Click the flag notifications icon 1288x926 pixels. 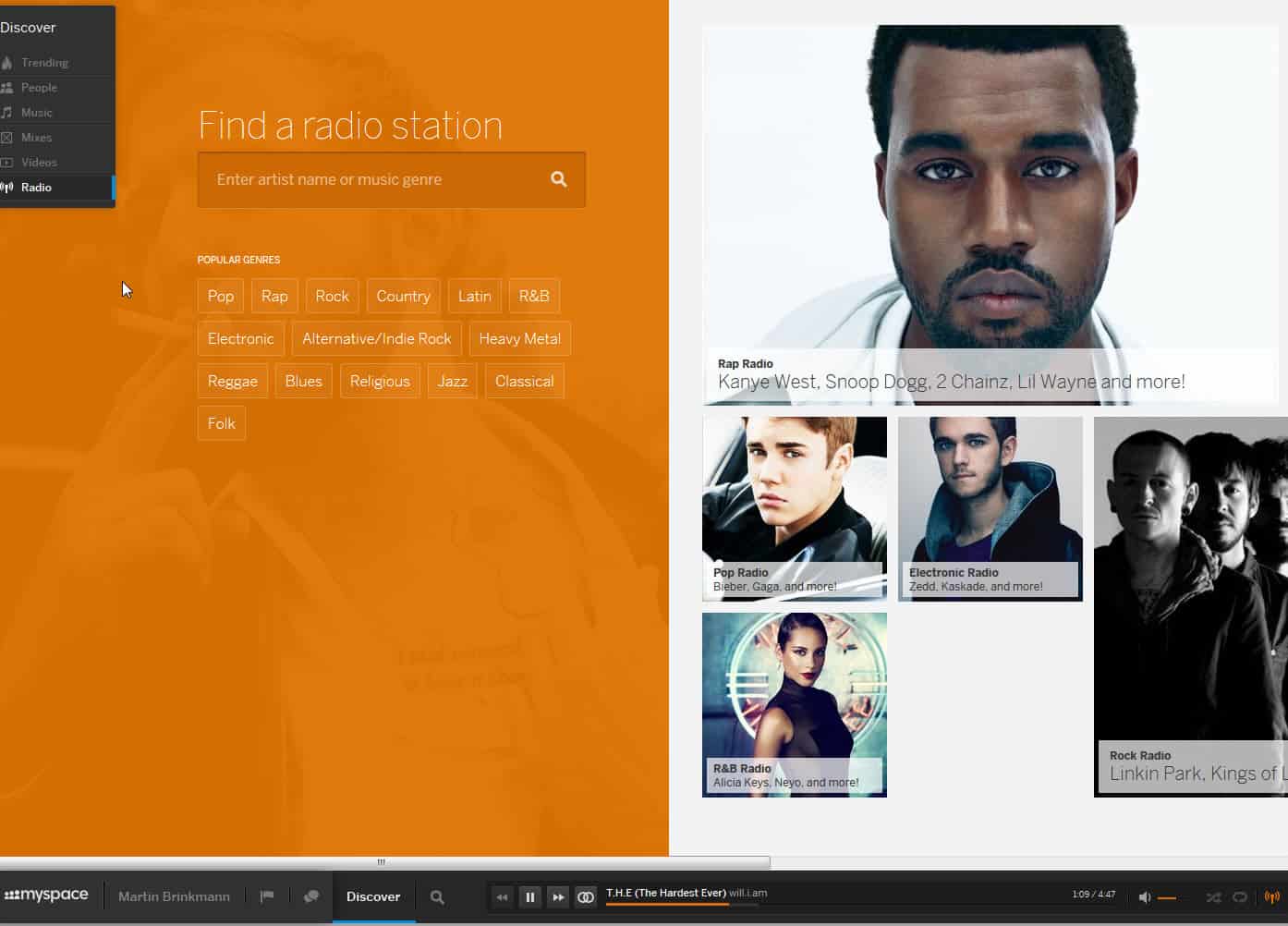267,896
